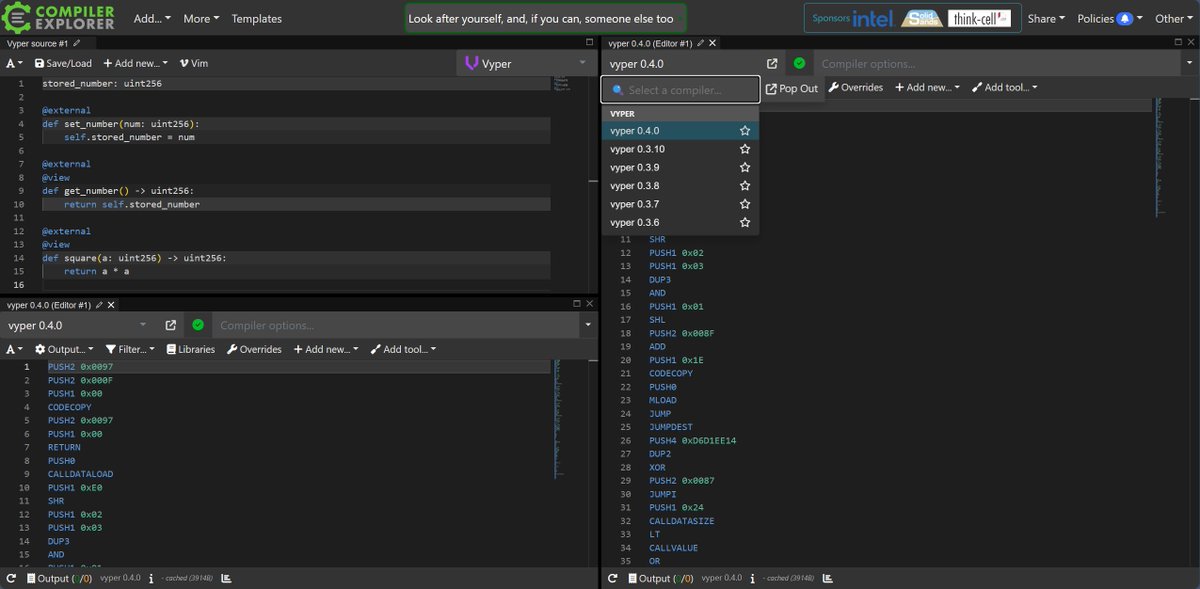Close lower-left vyper 0.4.0 compiler tab
This screenshot has width=1200, height=589.
coord(111,305)
